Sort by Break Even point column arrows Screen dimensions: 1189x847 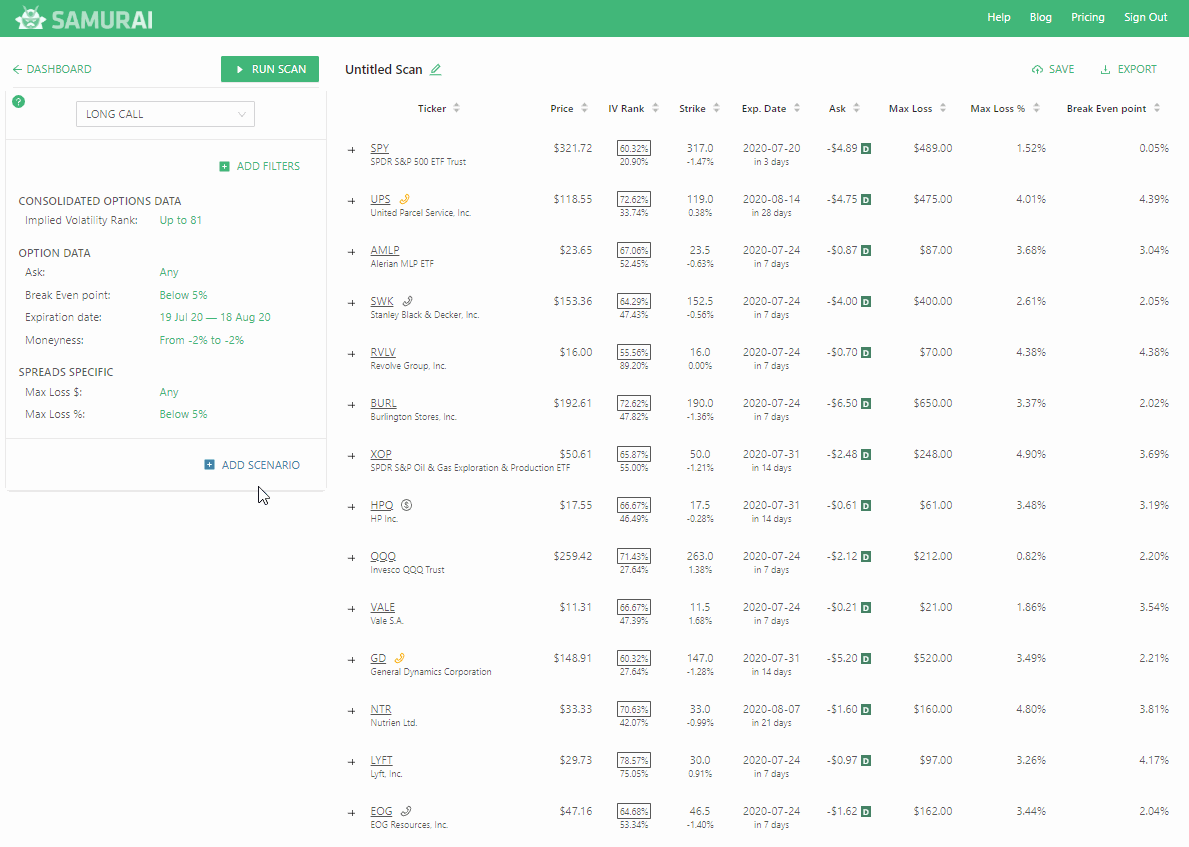1157,108
